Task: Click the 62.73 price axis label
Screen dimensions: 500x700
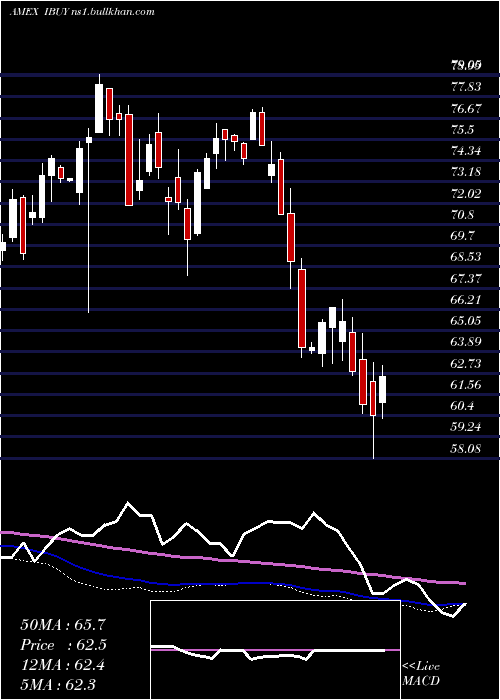Action: (x=466, y=363)
